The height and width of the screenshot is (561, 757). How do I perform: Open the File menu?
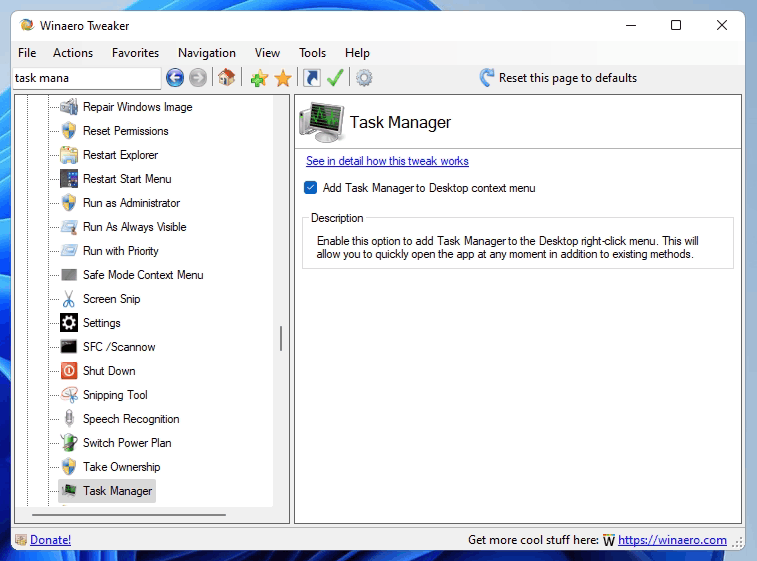coord(27,53)
